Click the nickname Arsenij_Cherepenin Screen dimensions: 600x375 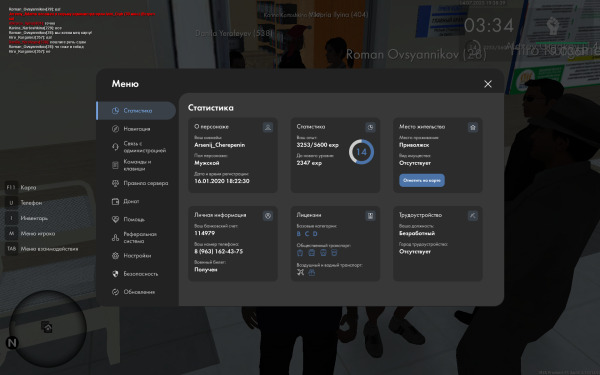pos(220,145)
